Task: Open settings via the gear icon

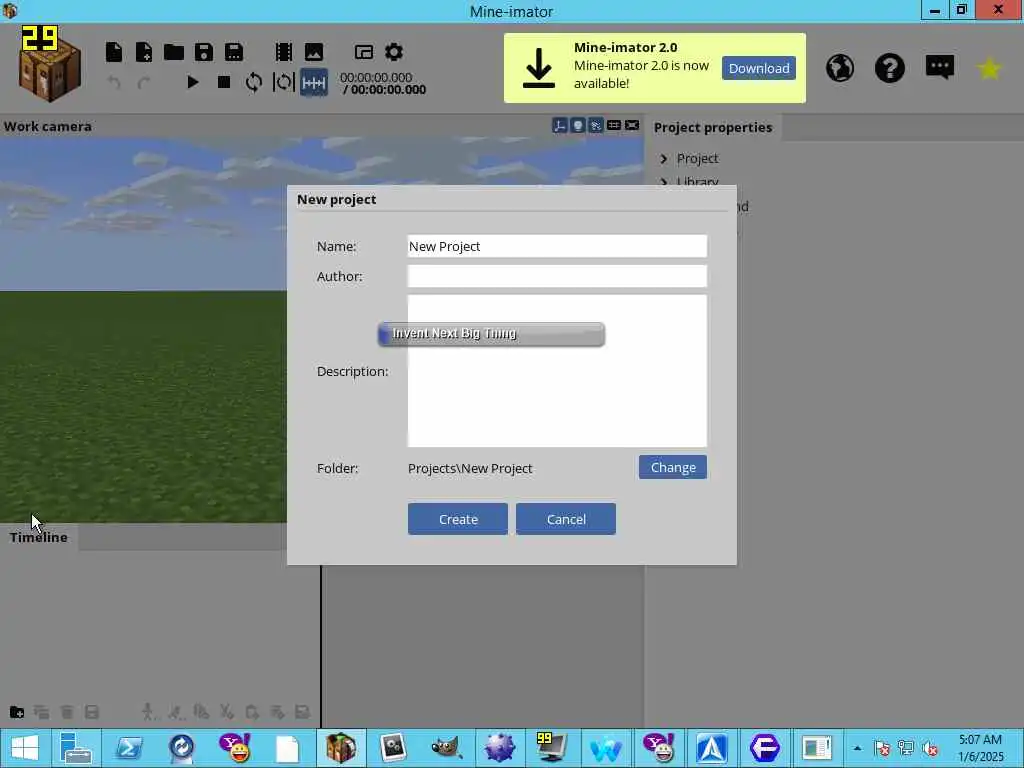Action: pos(394,52)
